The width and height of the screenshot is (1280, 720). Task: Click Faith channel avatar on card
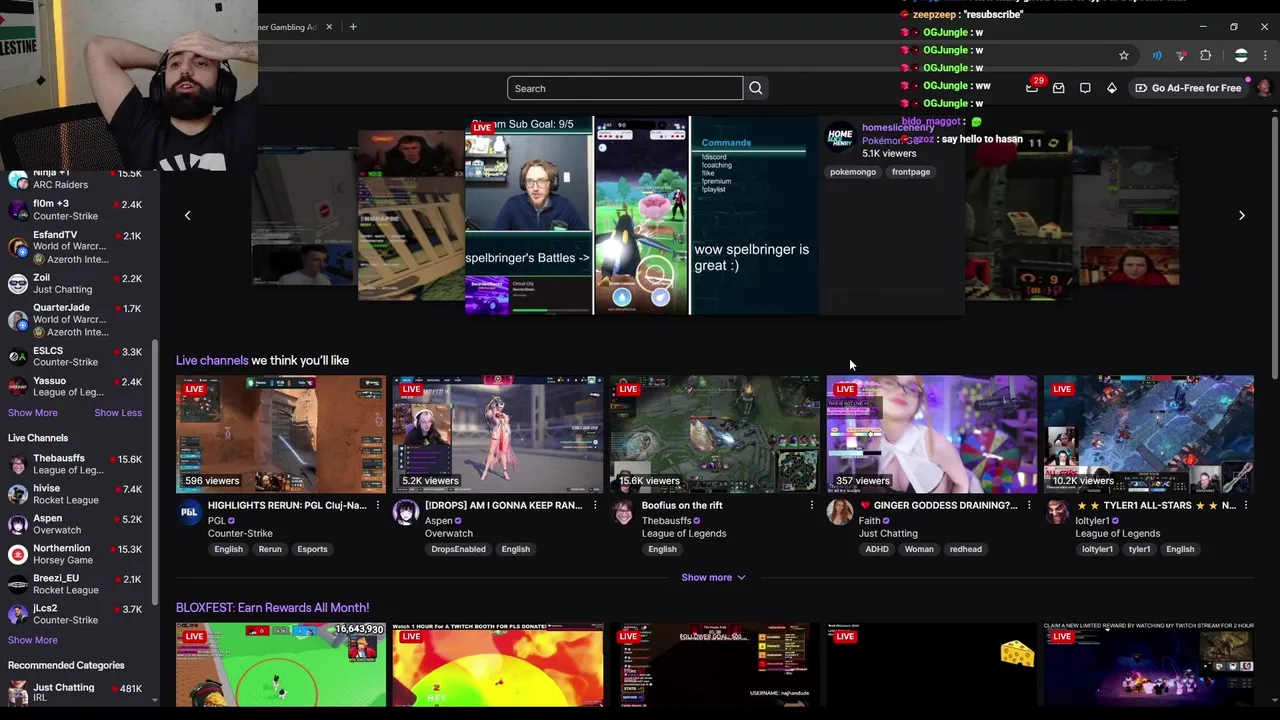pyautogui.click(x=840, y=513)
